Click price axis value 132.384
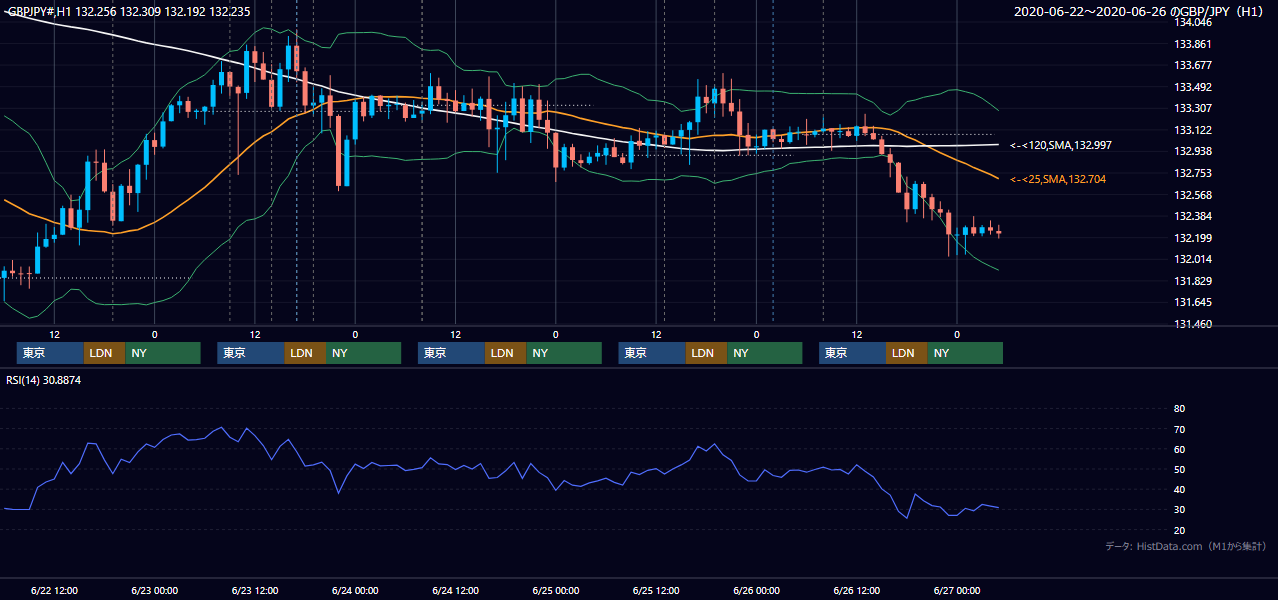 [x=1193, y=216]
